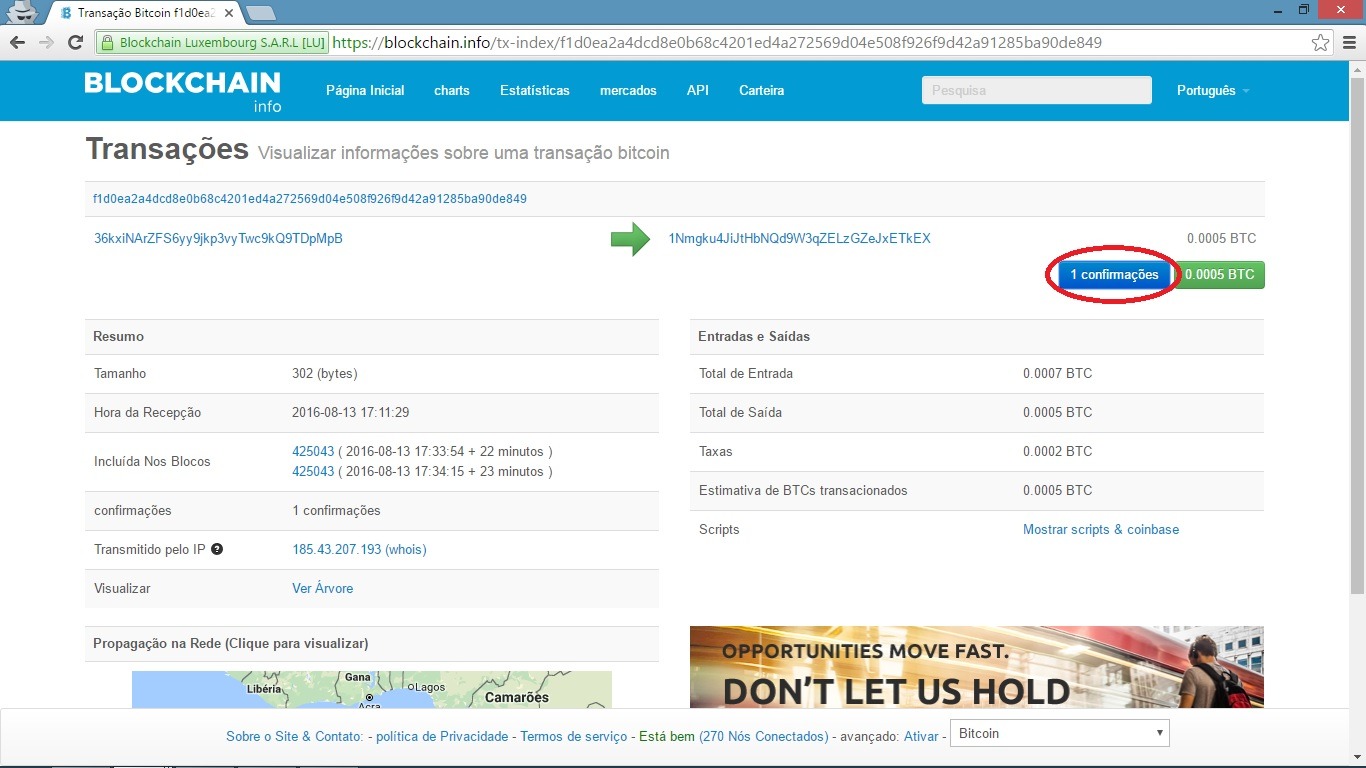Open the Estatísticas menu item
Image resolution: width=1366 pixels, height=768 pixels.
pyautogui.click(x=534, y=91)
